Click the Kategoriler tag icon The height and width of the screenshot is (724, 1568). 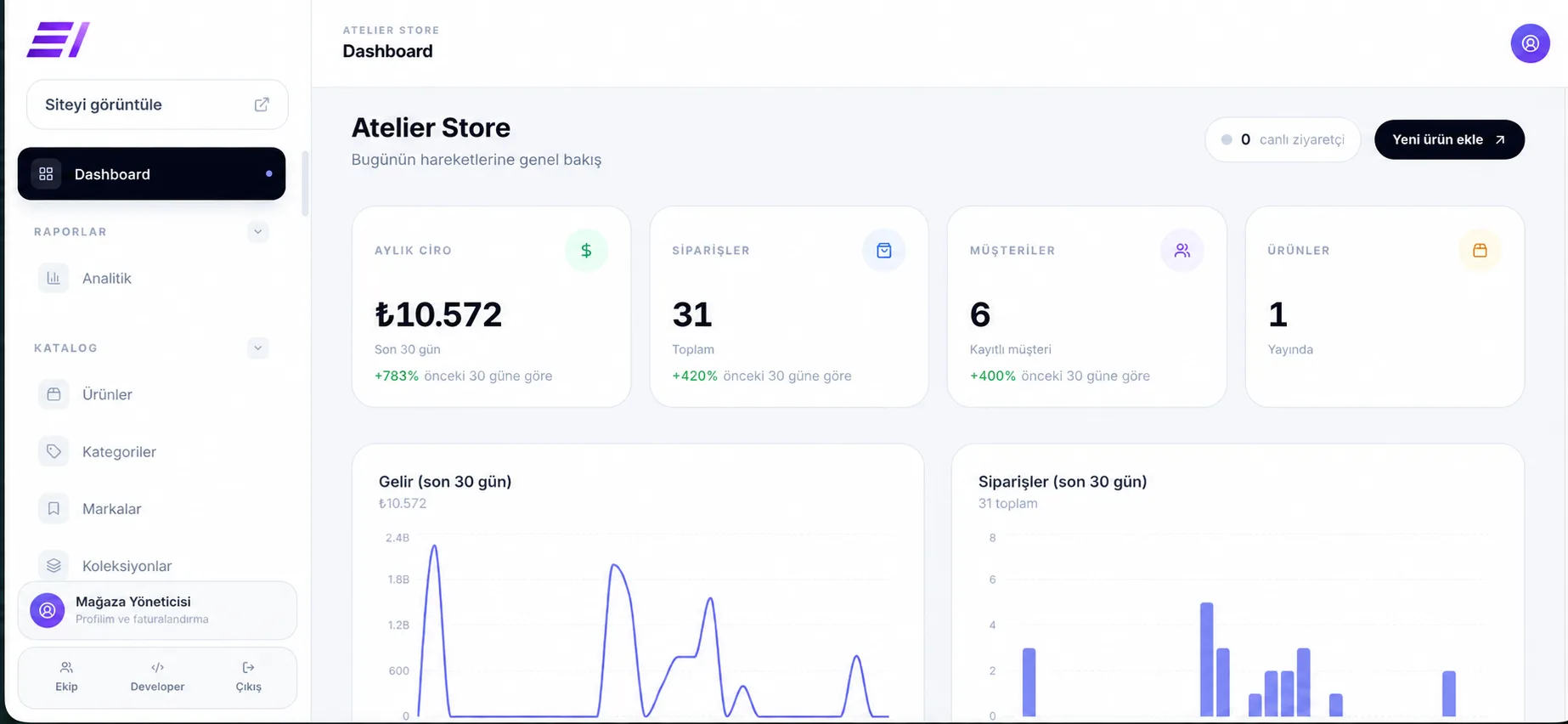[x=54, y=451]
